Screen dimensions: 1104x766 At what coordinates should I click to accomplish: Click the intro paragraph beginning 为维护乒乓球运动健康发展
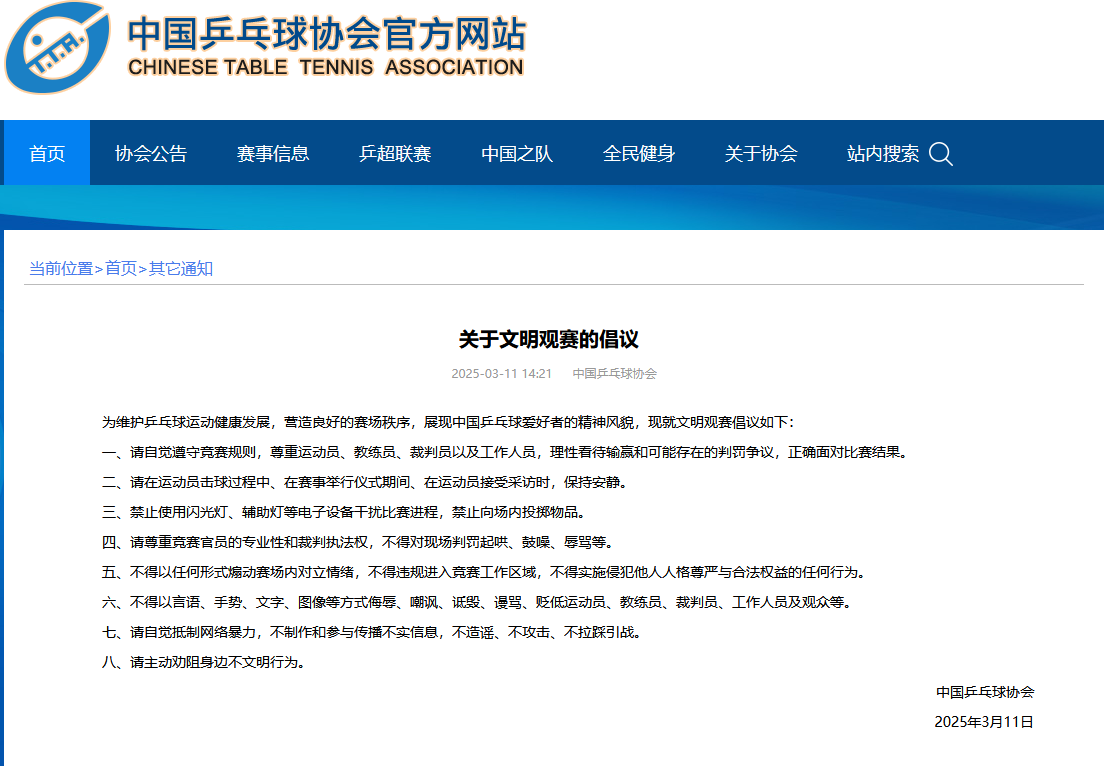click(448, 422)
